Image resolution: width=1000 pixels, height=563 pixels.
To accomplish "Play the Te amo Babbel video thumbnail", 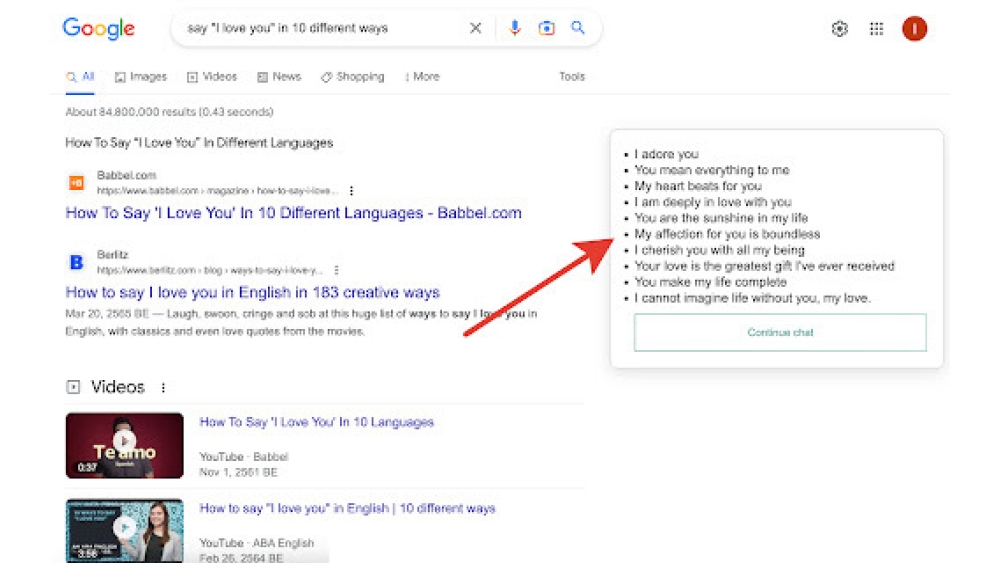I will 124,446.
